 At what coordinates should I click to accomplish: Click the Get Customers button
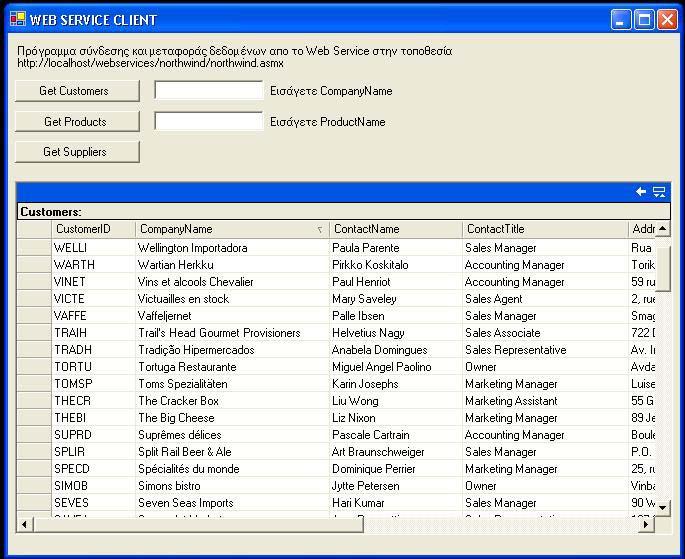(x=77, y=91)
